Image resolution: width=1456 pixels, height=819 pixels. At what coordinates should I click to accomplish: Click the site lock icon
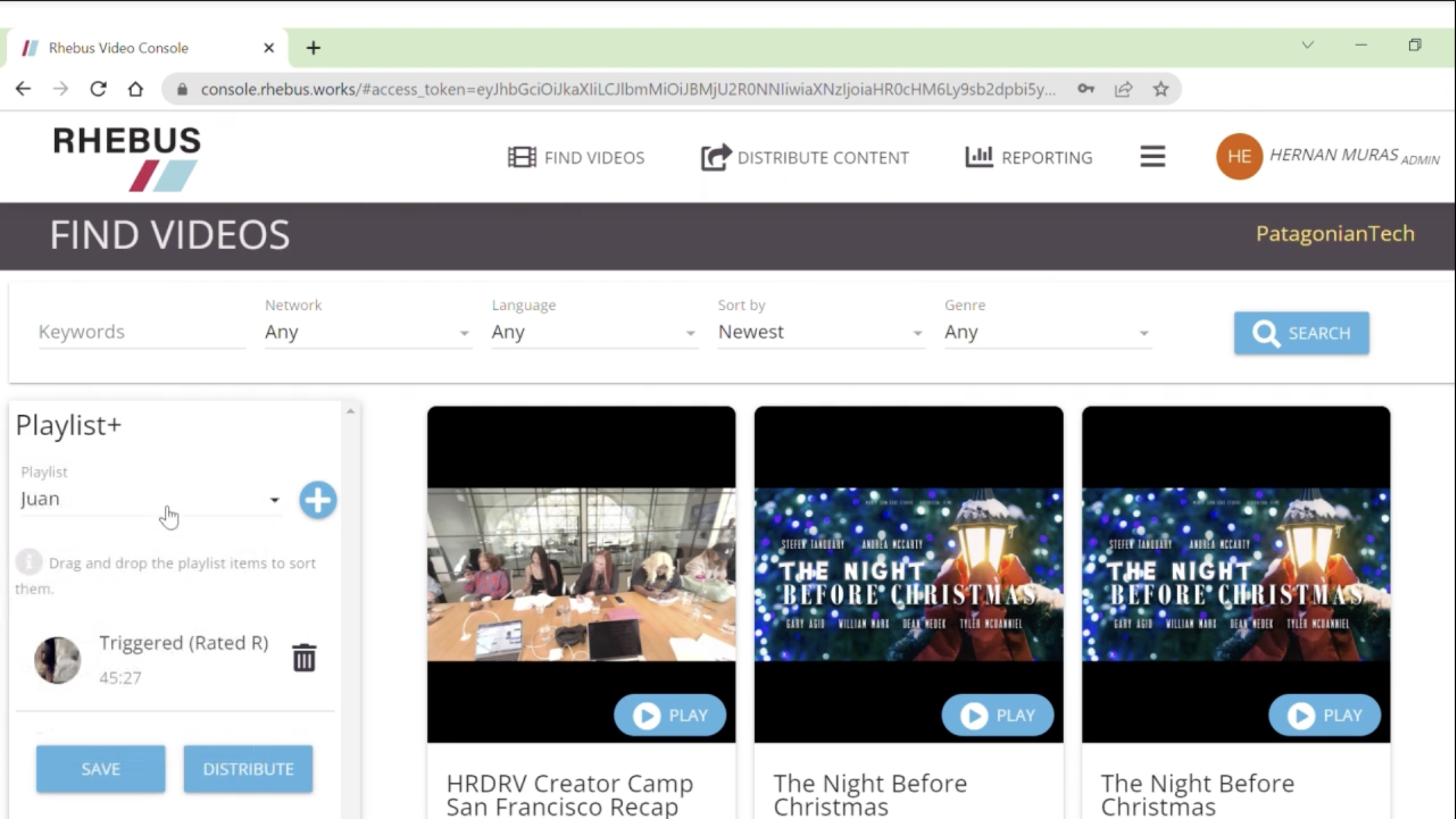pyautogui.click(x=181, y=89)
